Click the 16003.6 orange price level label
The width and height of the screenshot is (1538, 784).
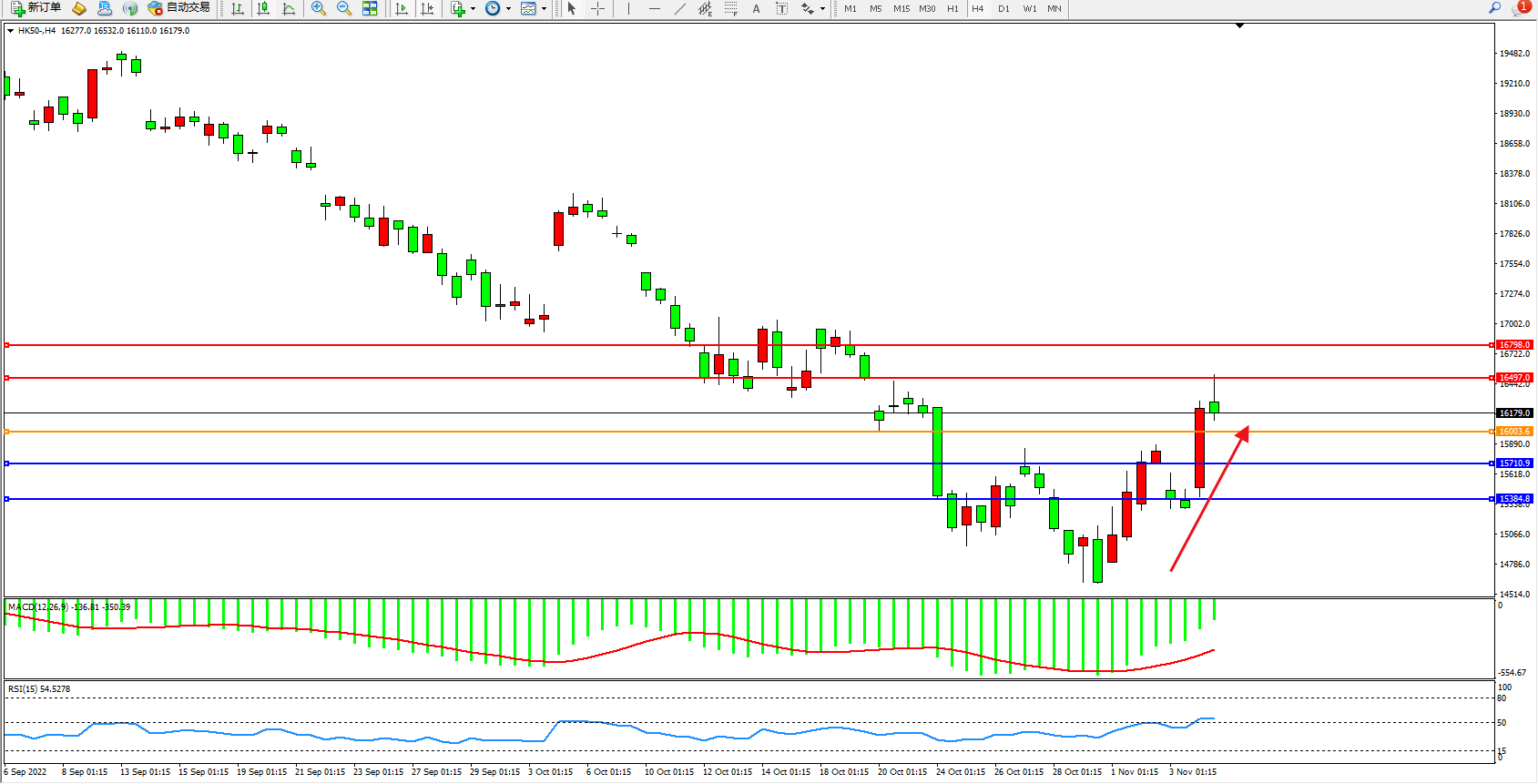point(1515,432)
